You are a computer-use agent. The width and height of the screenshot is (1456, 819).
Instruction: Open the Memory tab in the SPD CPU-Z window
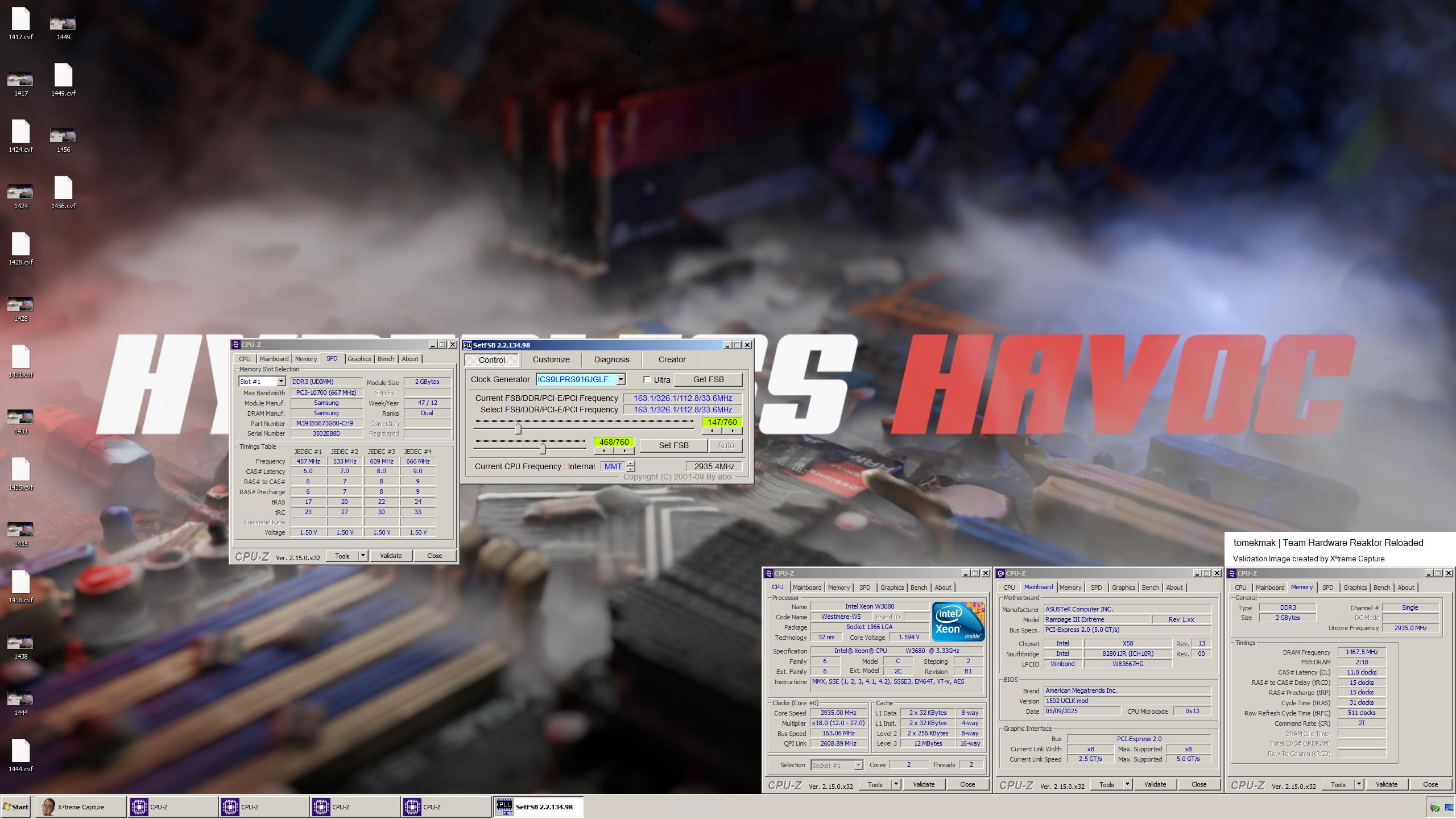point(306,359)
